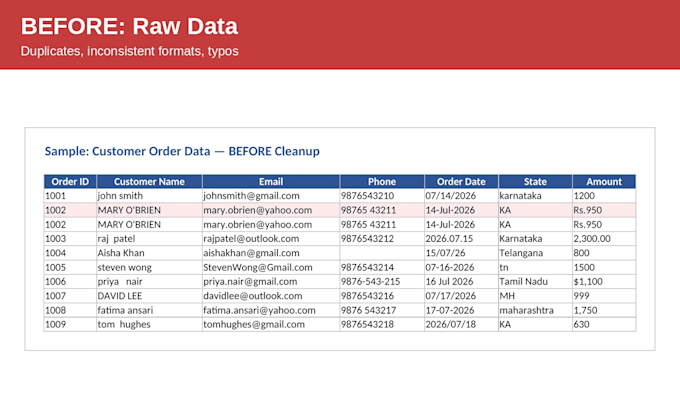
Task: Select the 'BEFORE: Raw Data' slide title
Action: (129, 26)
